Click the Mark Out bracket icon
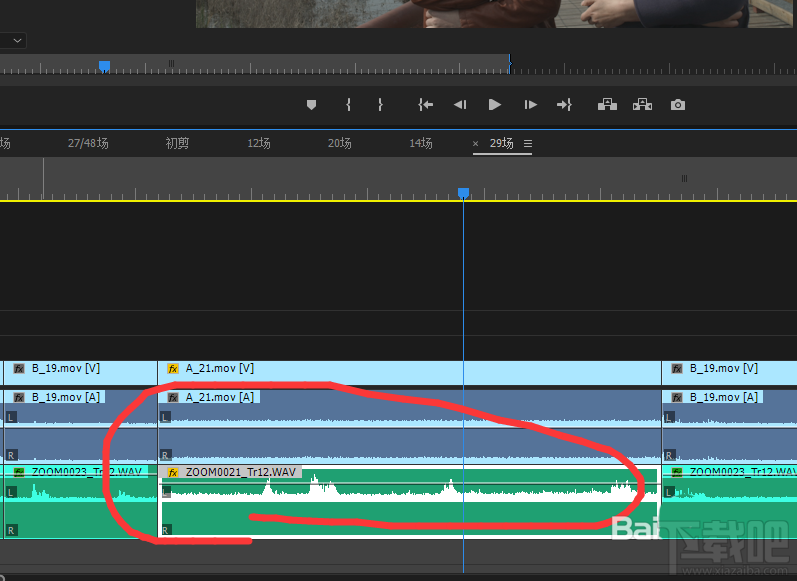This screenshot has width=797, height=581. [x=380, y=105]
